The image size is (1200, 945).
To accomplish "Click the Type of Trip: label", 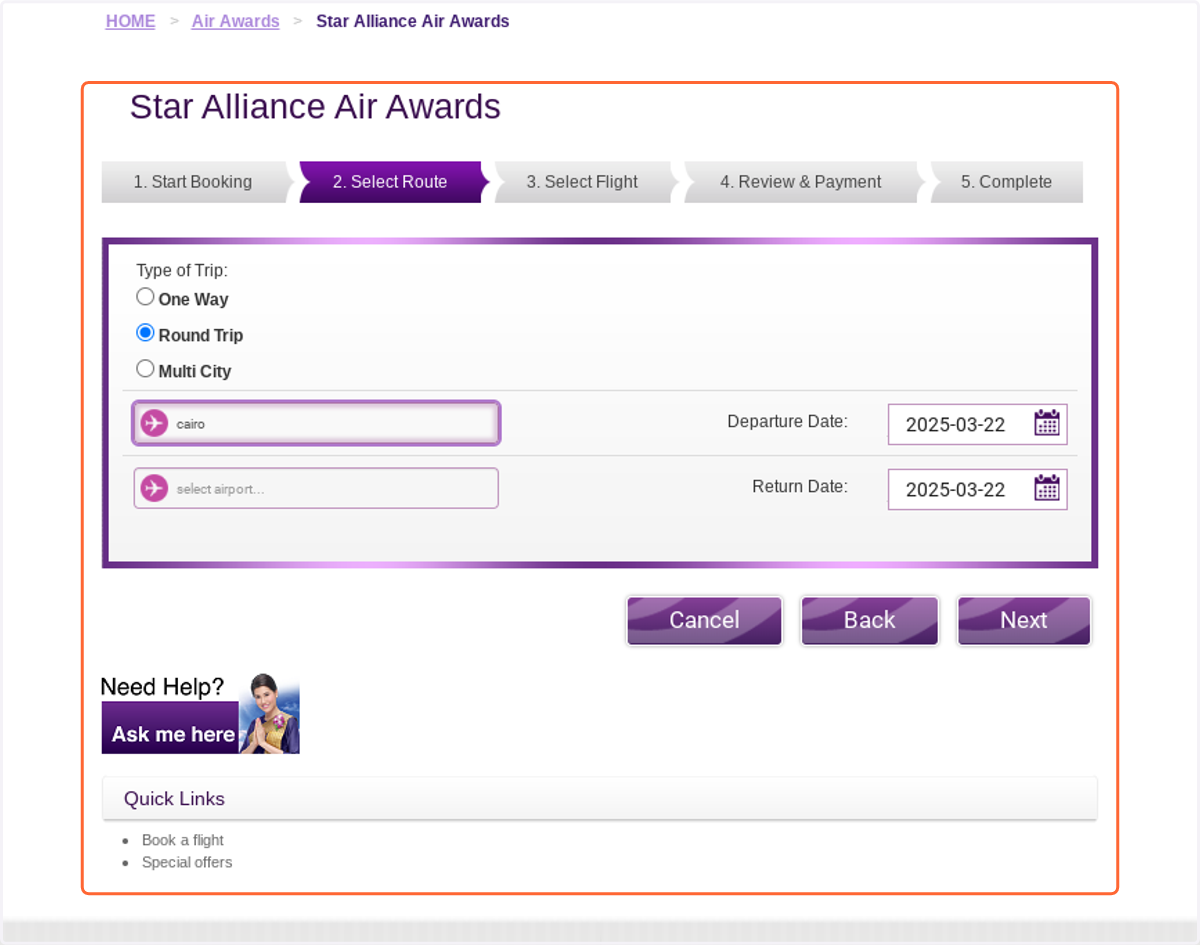I will (x=182, y=270).
